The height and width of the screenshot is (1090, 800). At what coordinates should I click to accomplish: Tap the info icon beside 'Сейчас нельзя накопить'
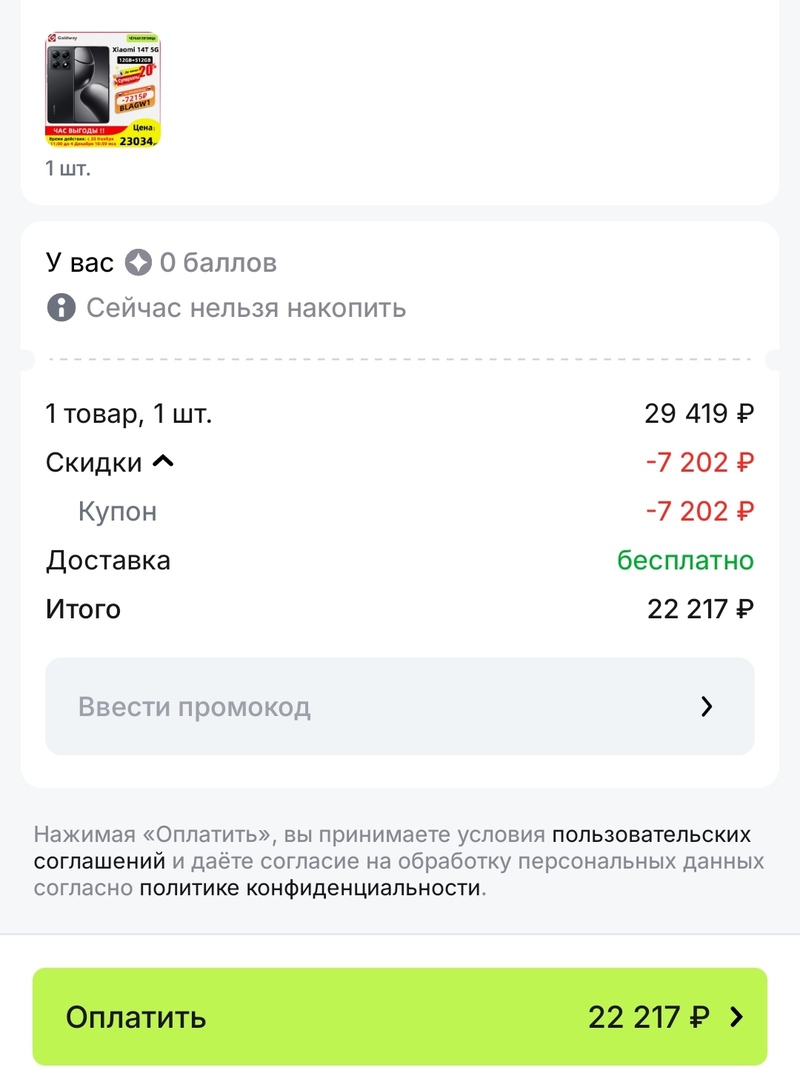(x=61, y=307)
